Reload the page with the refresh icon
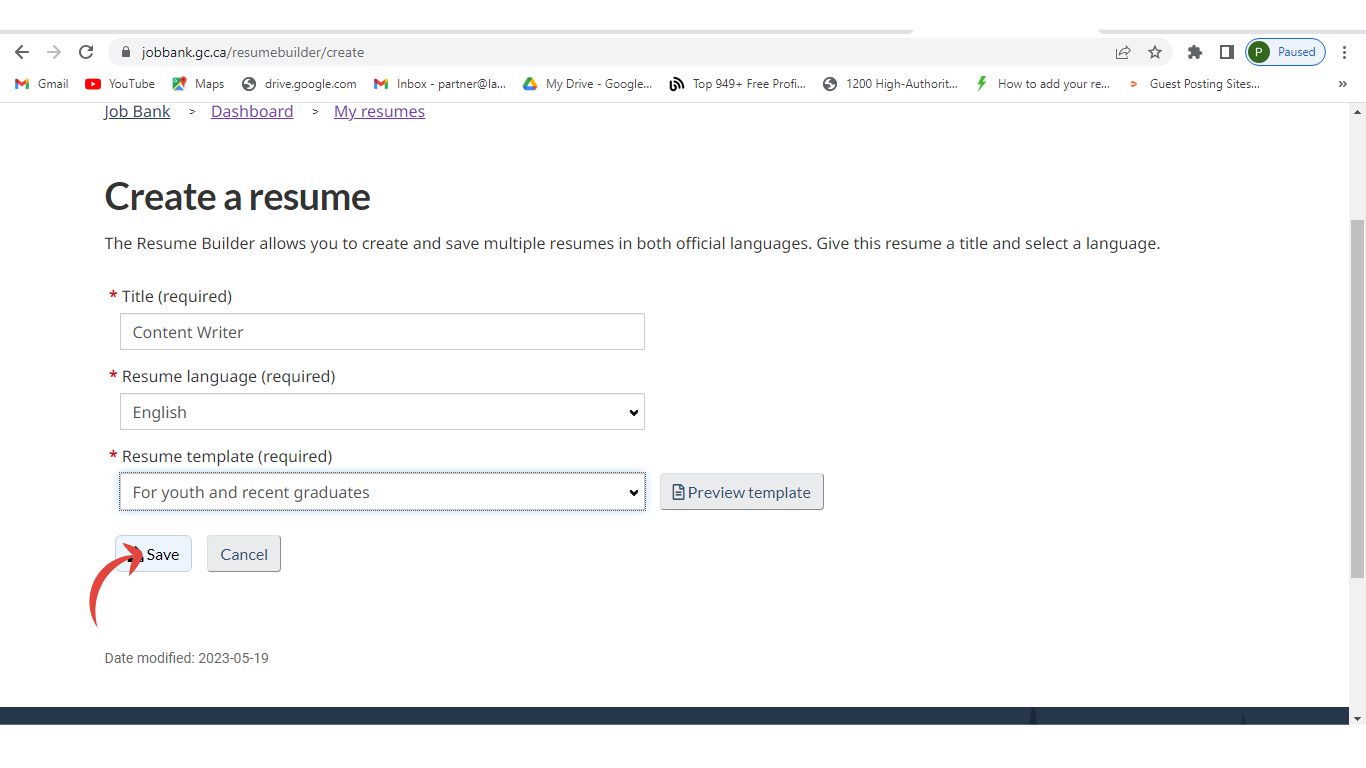 click(86, 52)
